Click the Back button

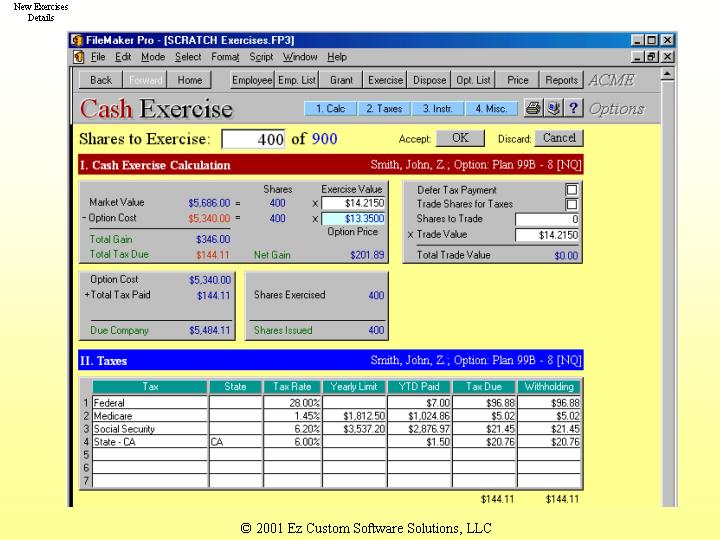pos(101,80)
